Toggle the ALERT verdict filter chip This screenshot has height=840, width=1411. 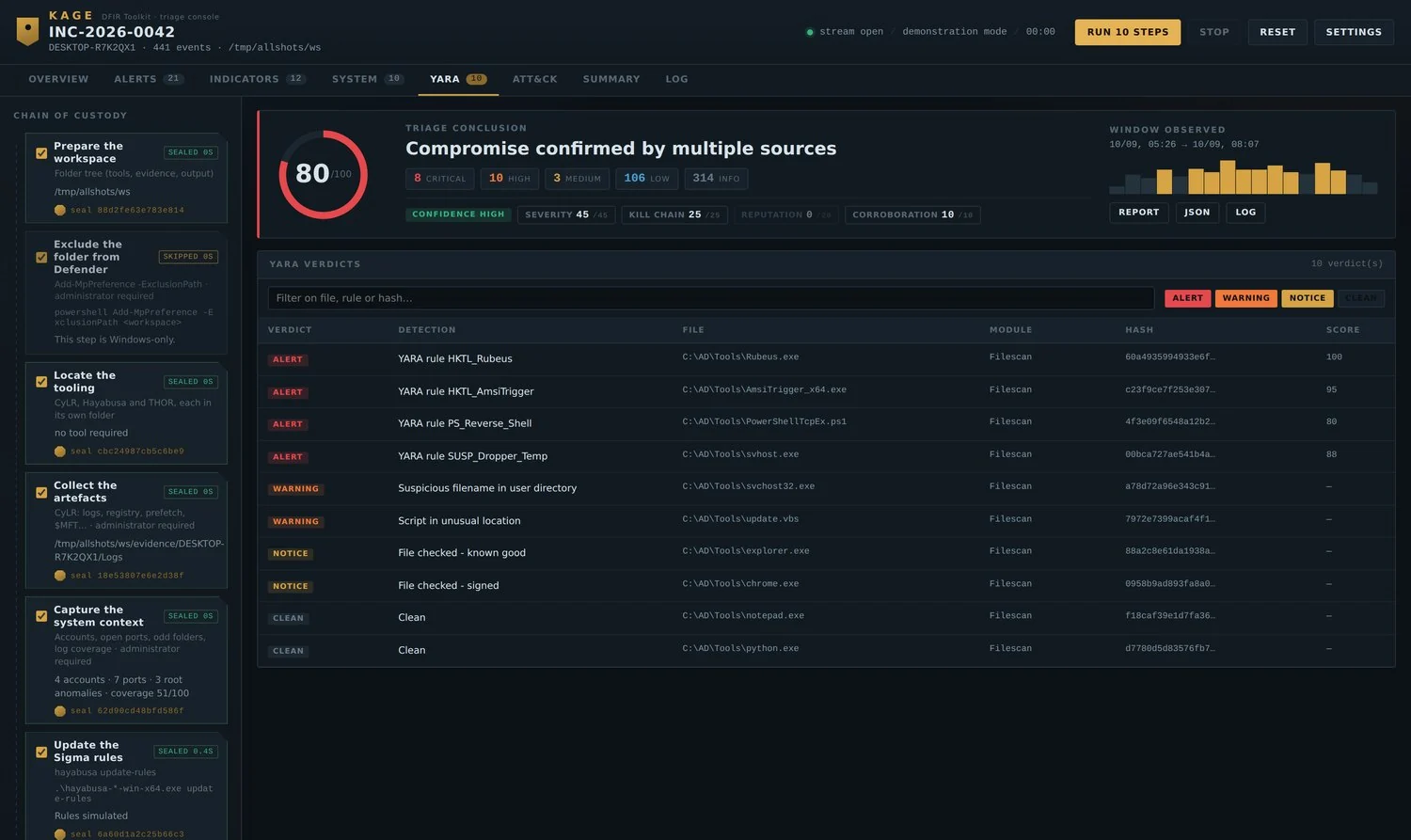coord(1187,298)
